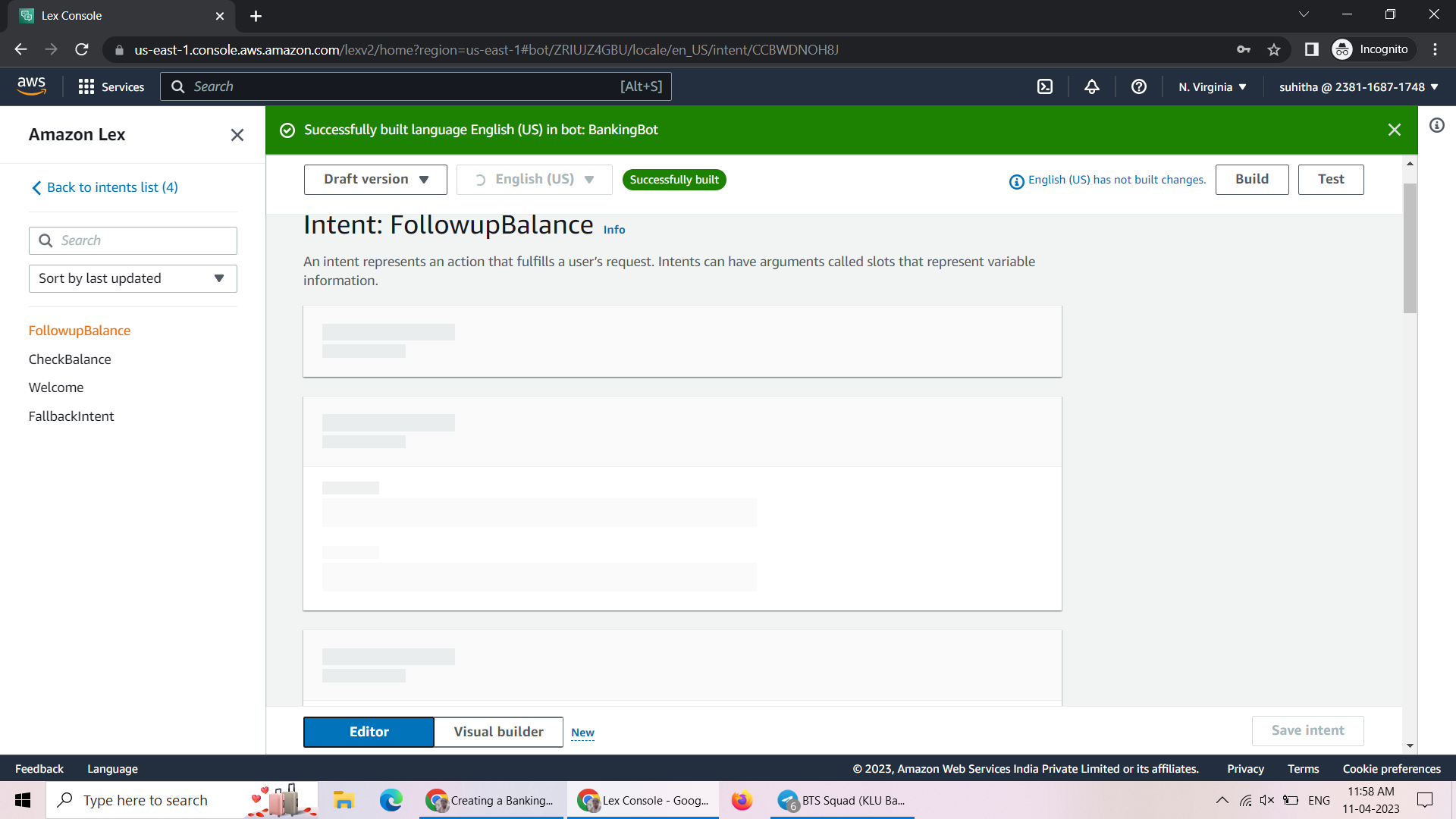Screen dimensions: 1456x819
Task: Open the English (US) language dropdown
Action: (x=534, y=179)
